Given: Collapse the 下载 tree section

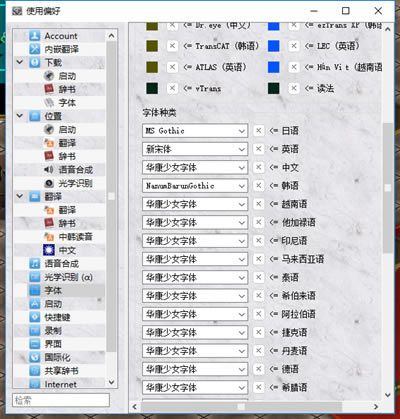Looking at the screenshot, I should pyautogui.click(x=20, y=62).
